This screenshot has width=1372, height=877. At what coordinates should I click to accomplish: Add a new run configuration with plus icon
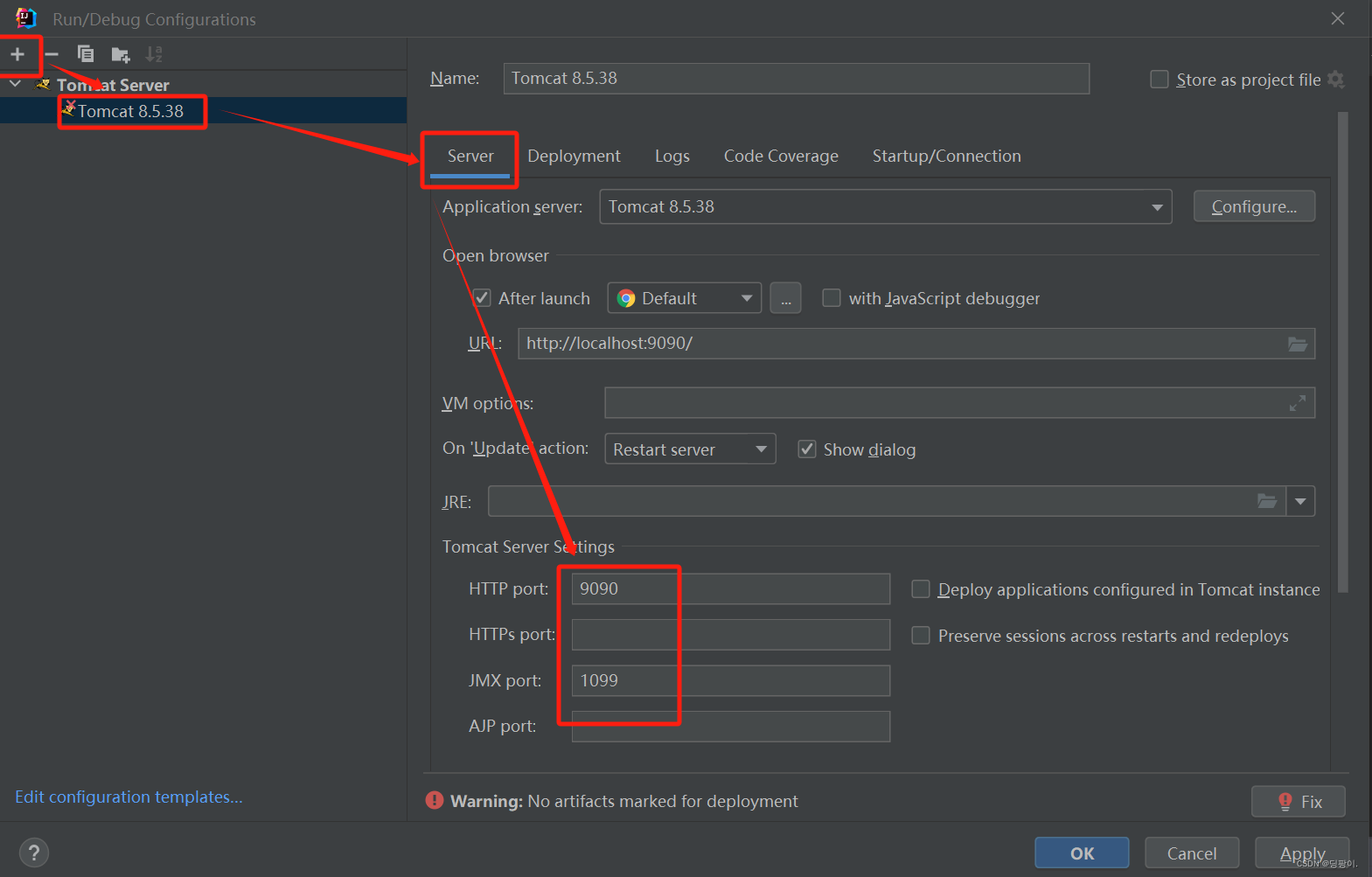point(17,54)
